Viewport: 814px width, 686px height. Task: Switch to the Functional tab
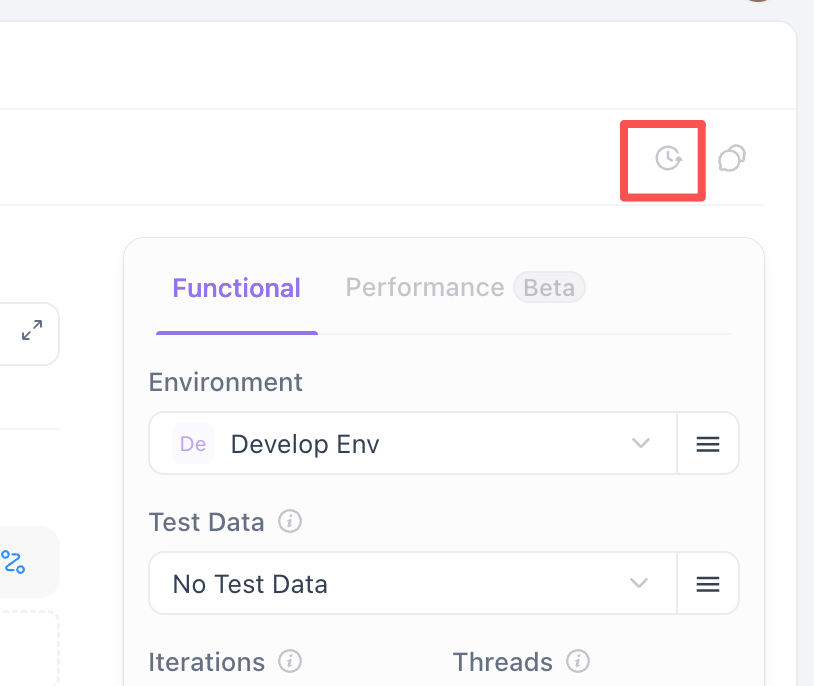(x=237, y=288)
